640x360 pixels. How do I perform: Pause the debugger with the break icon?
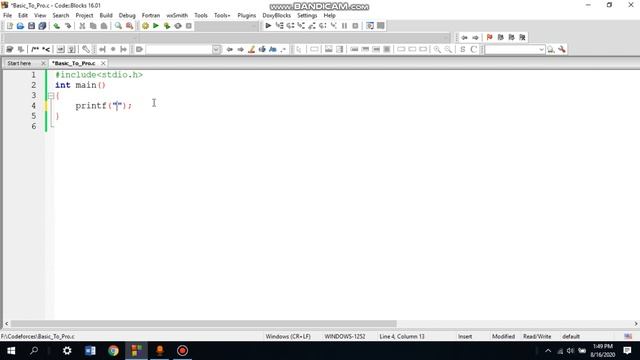pos(344,26)
